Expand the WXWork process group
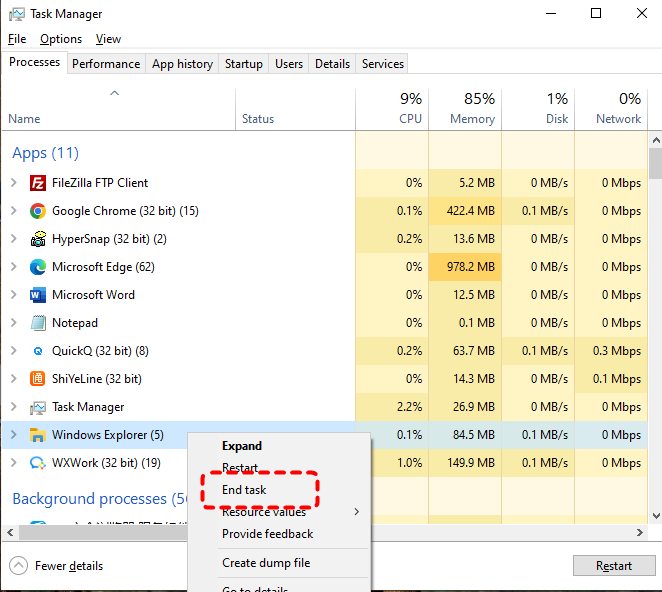Screen dimensions: 662x592 pos(14,463)
